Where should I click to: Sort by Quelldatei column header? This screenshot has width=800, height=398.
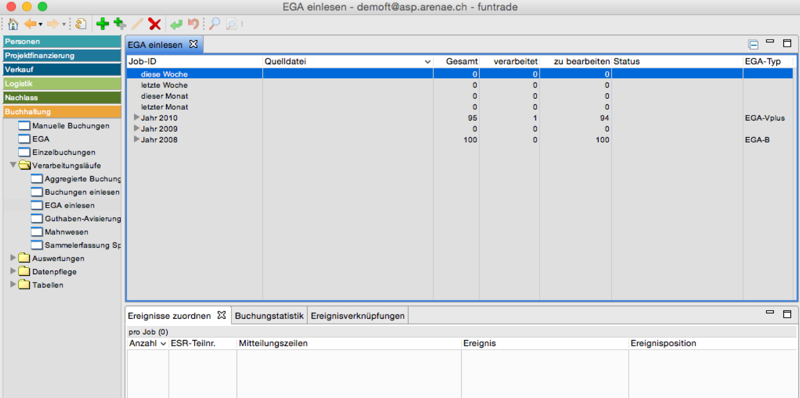[347, 61]
